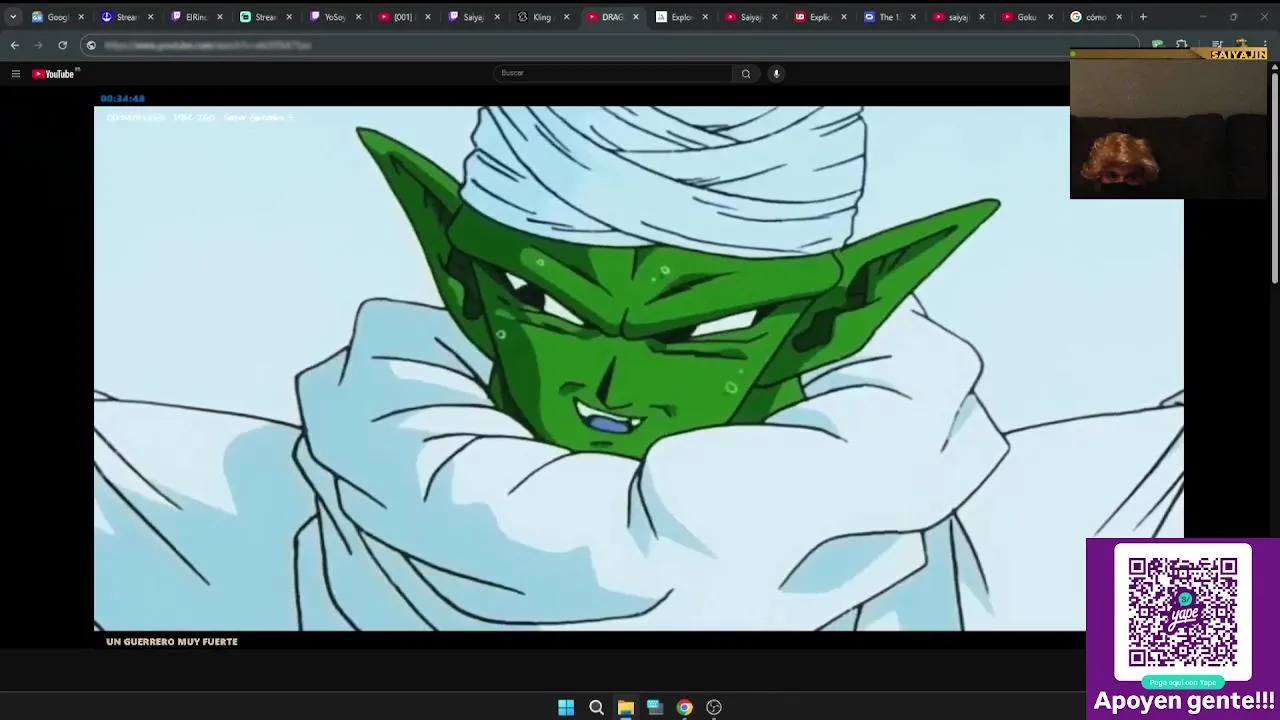Close the The 1 tab
Image resolution: width=1280 pixels, height=720 pixels.
pyautogui.click(x=912, y=17)
